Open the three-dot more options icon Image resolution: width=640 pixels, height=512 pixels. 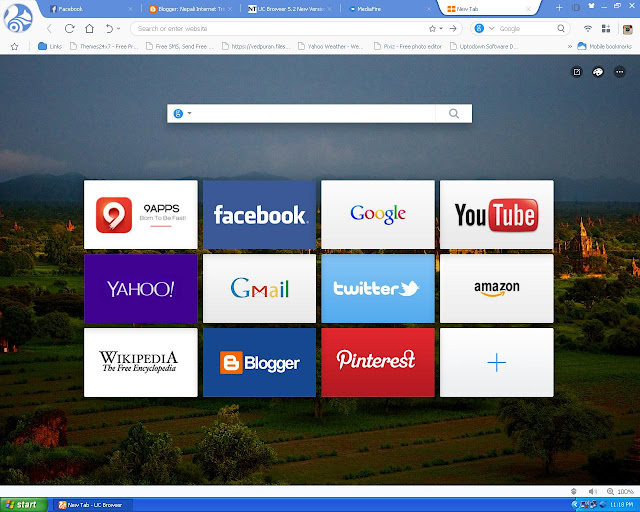[620, 72]
